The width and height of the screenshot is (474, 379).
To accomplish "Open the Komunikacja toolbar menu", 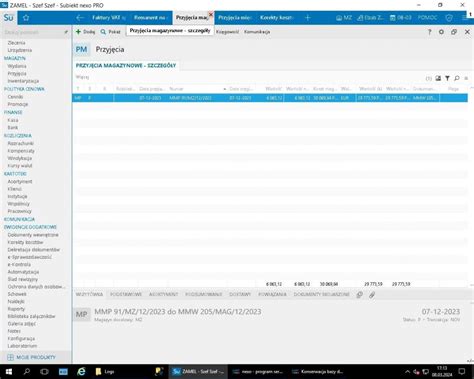I will [x=257, y=32].
